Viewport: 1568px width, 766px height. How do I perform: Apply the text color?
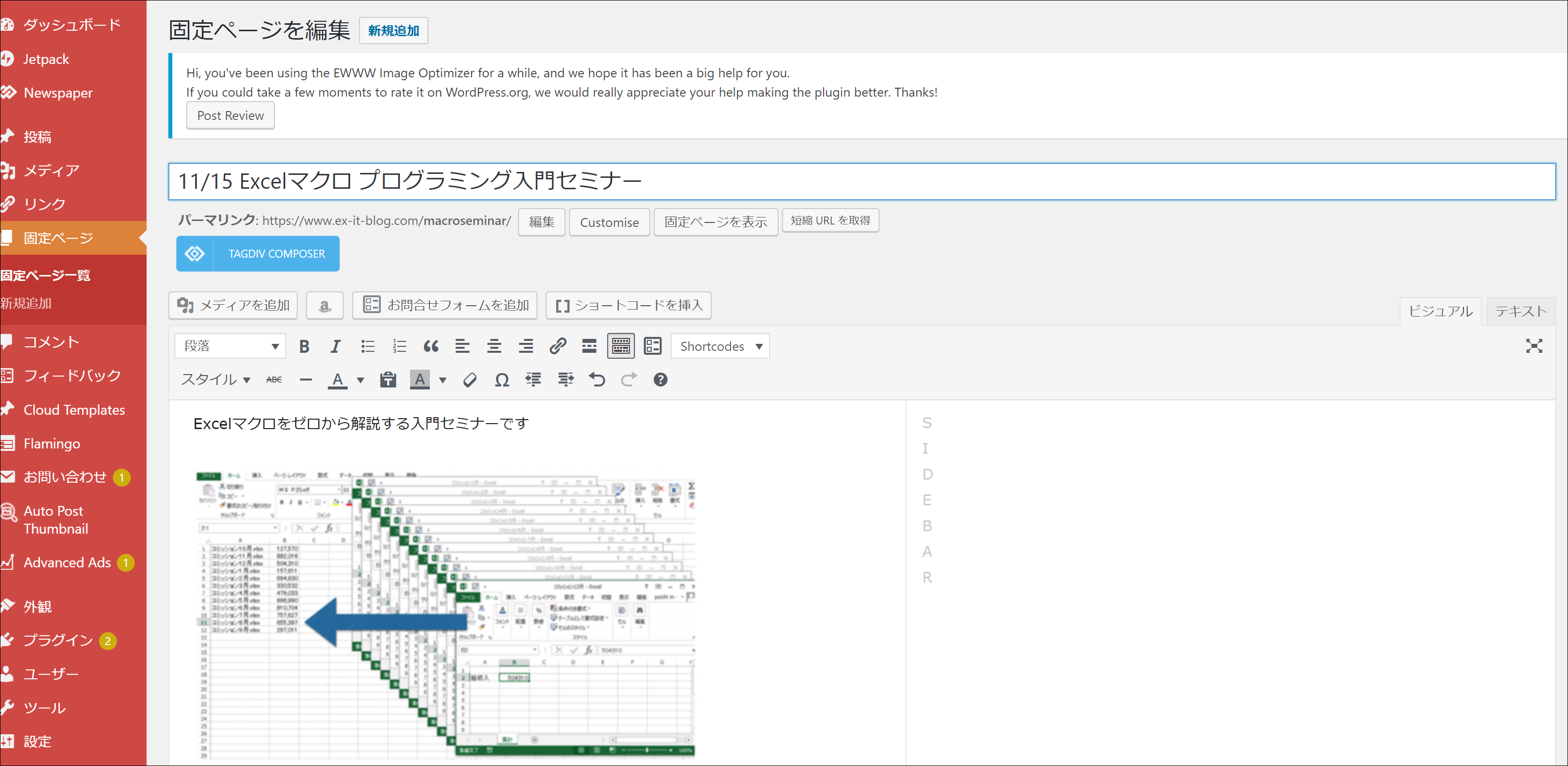coord(338,380)
